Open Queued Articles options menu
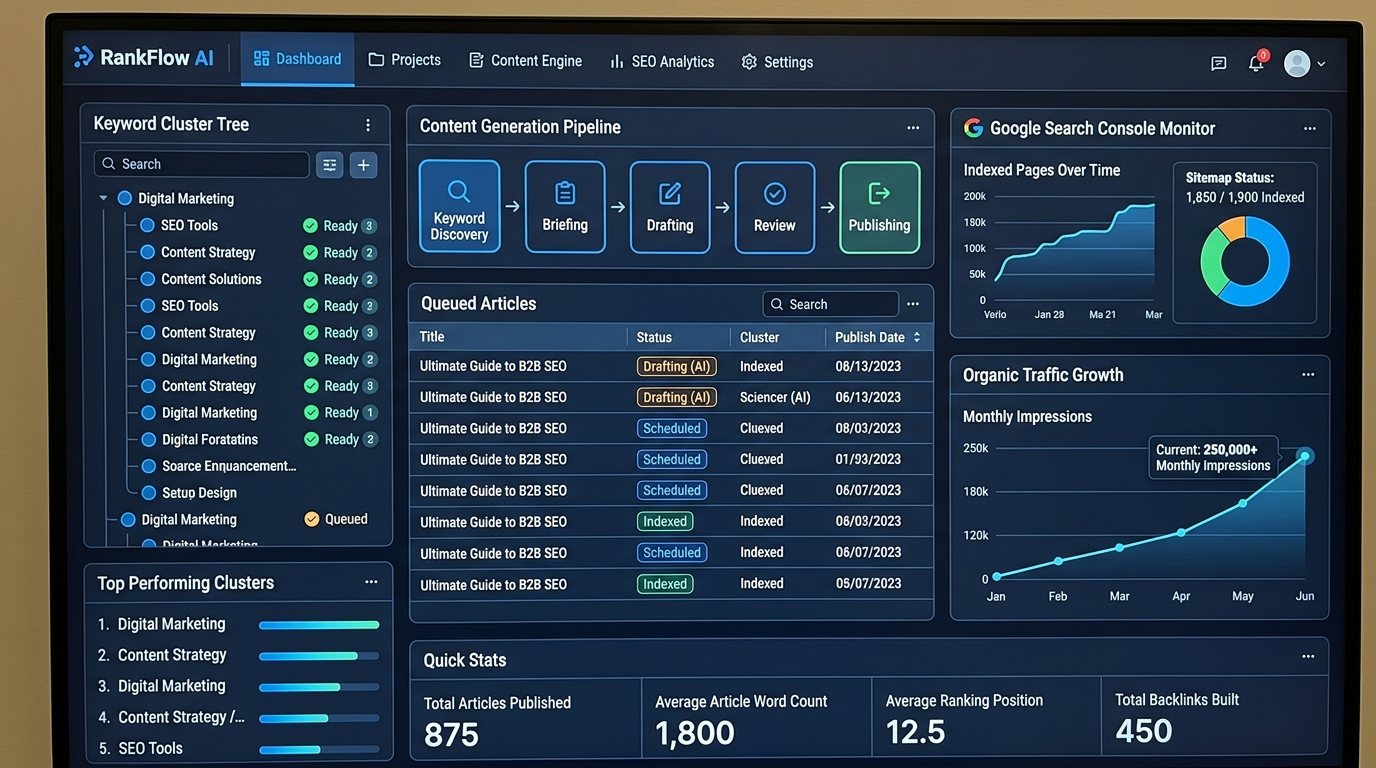This screenshot has height=768, width=1376. tap(913, 304)
